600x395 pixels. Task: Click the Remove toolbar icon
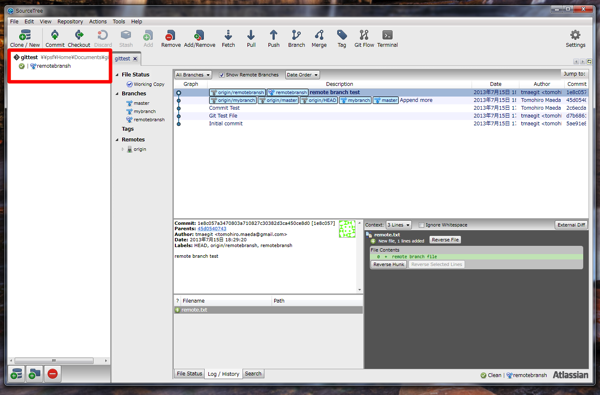171,38
